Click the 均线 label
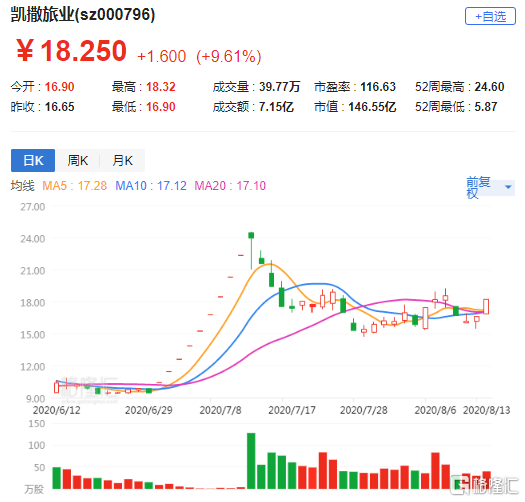Viewport: 525px width, 502px height. (x=22, y=186)
